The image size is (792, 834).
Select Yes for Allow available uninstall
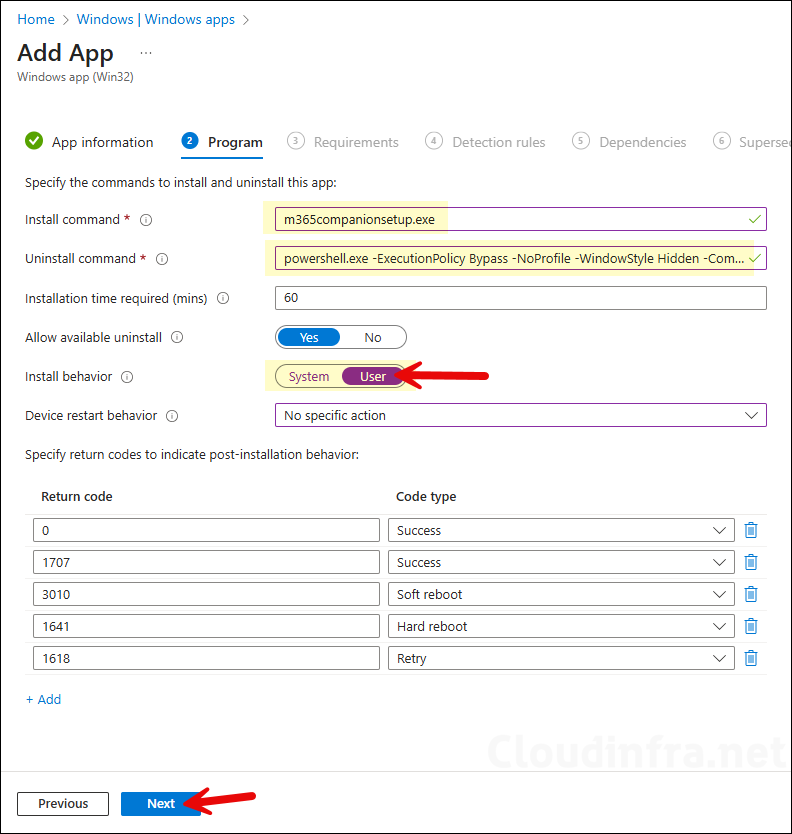(309, 338)
